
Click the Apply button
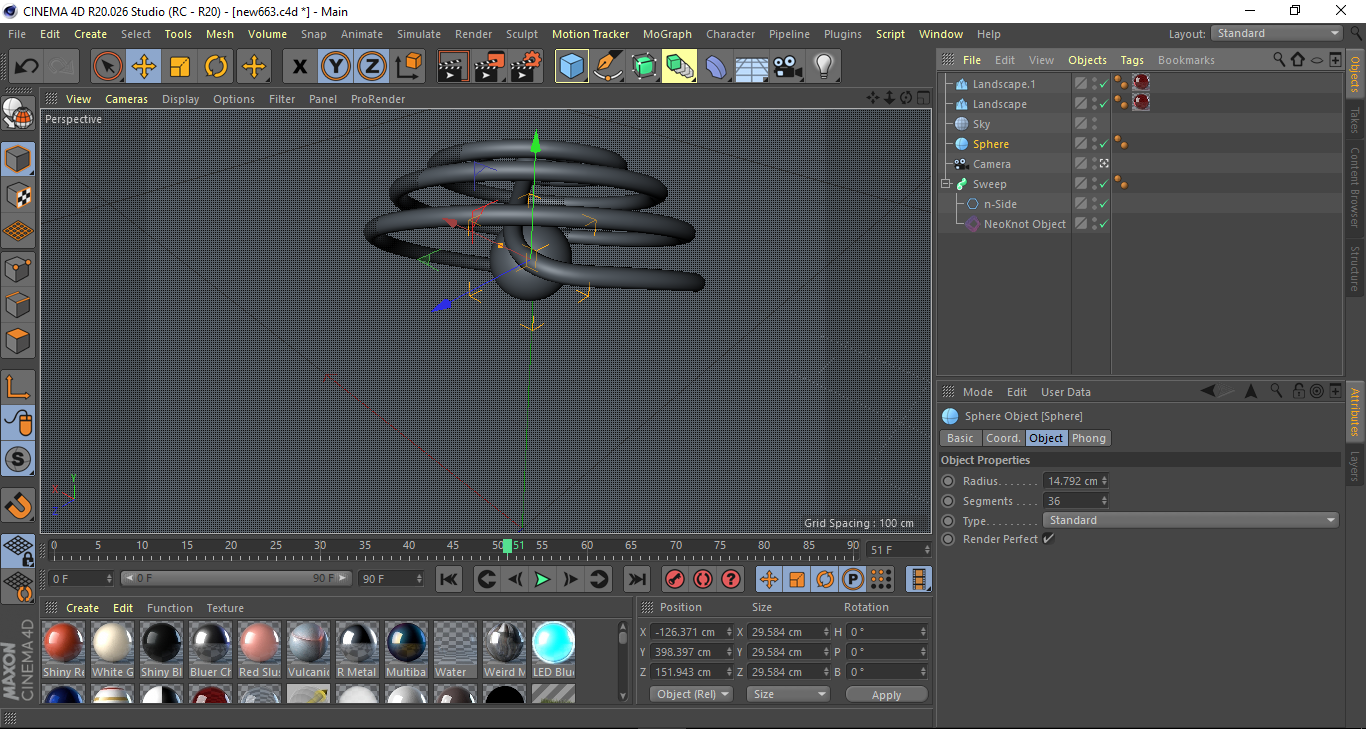point(886,694)
